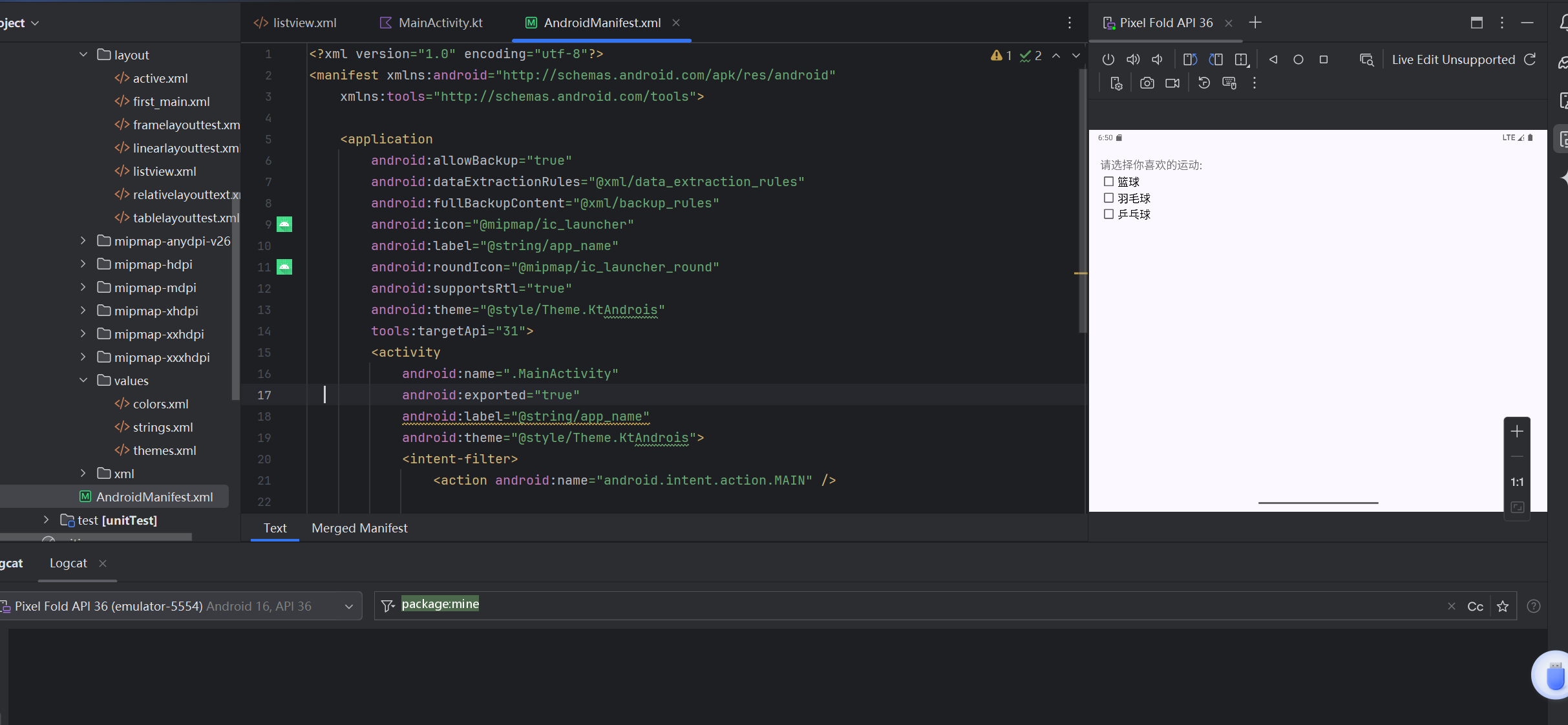Toggle the Layout Inspector icon
The image size is (1568, 725).
[x=1366, y=59]
